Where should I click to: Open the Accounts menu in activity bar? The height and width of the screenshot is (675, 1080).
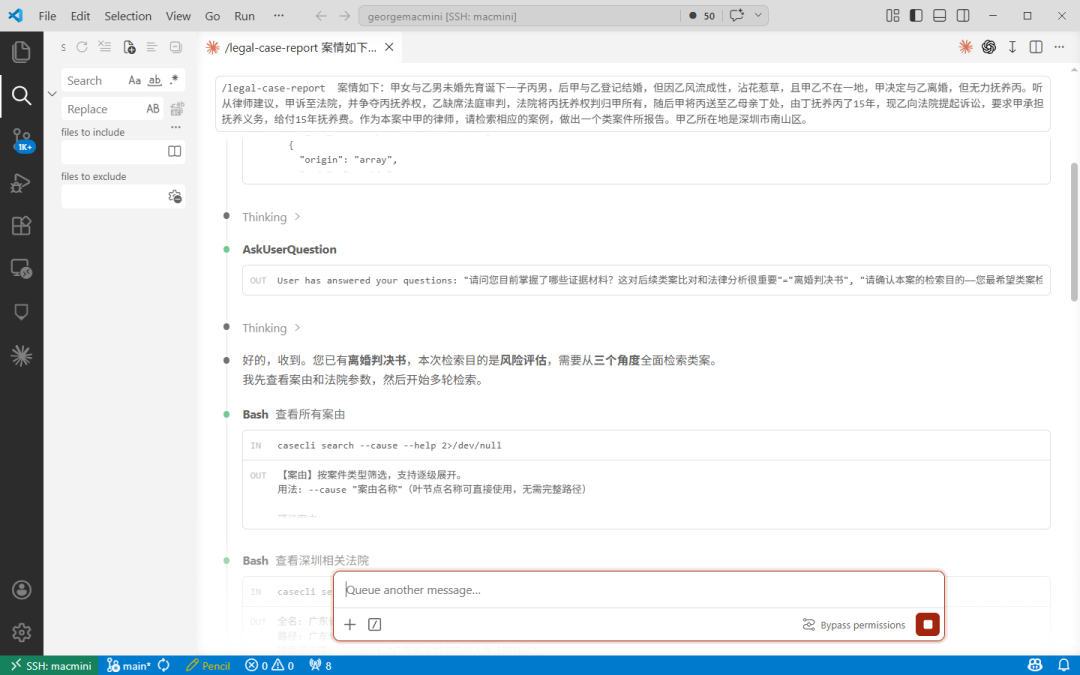point(21,590)
